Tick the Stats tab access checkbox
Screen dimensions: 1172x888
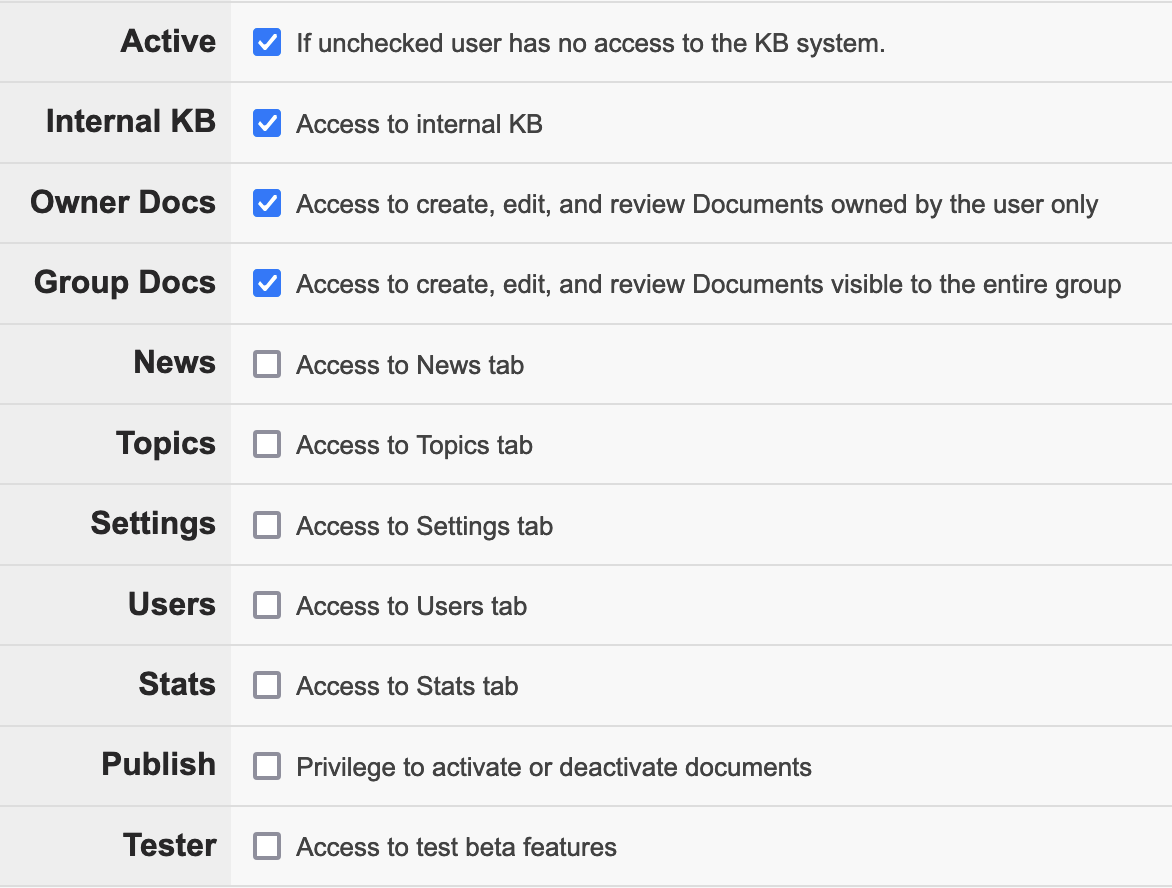(267, 685)
